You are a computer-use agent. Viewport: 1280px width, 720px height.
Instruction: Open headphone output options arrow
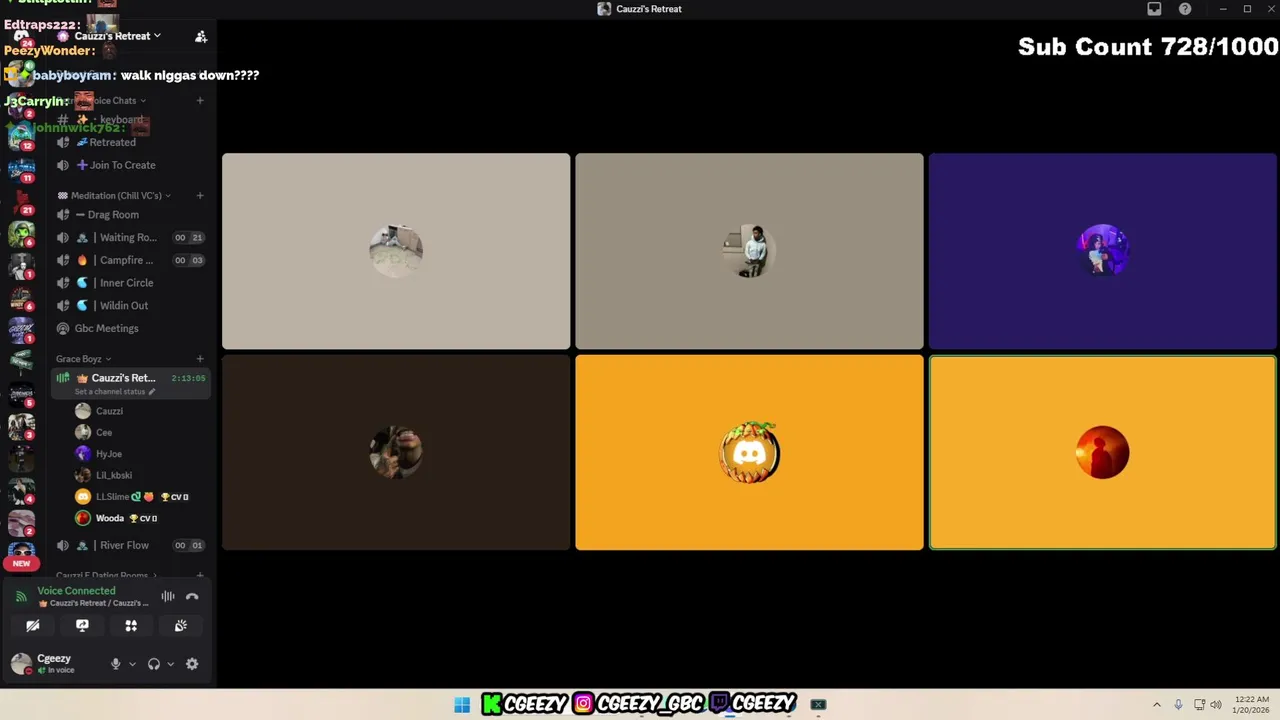[x=170, y=664]
